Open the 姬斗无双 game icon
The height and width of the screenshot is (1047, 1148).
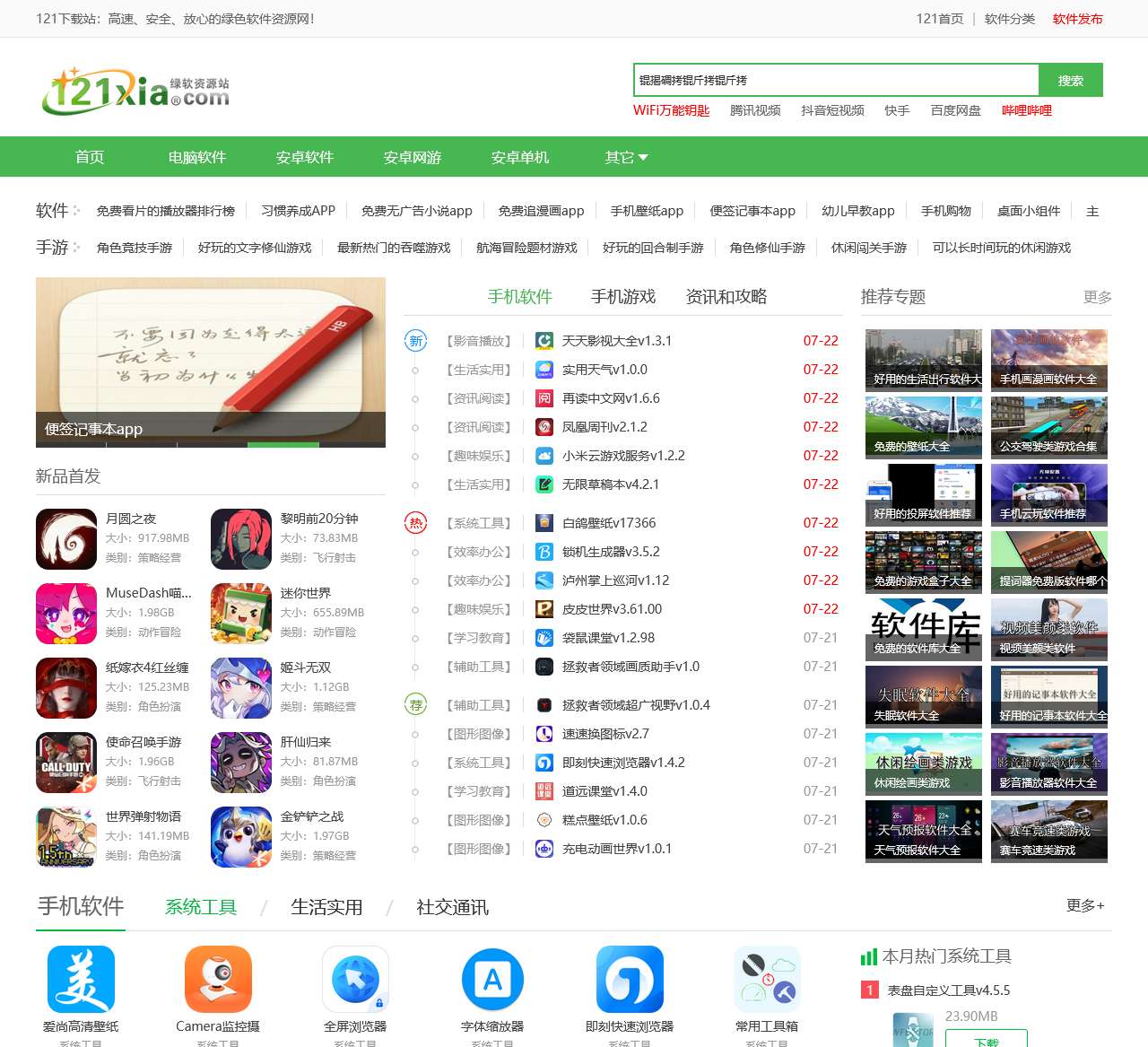(241, 688)
